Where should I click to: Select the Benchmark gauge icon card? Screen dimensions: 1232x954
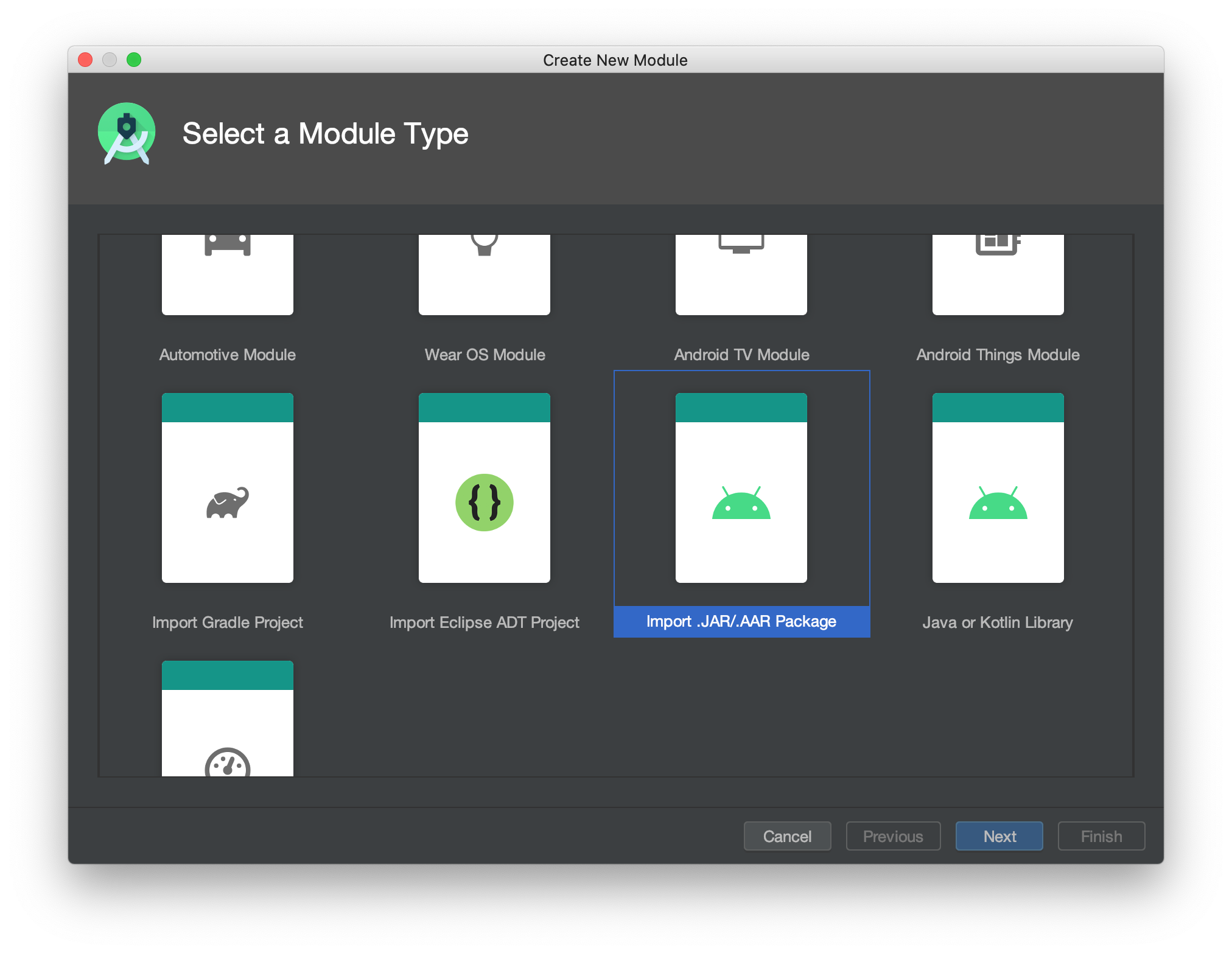(227, 719)
